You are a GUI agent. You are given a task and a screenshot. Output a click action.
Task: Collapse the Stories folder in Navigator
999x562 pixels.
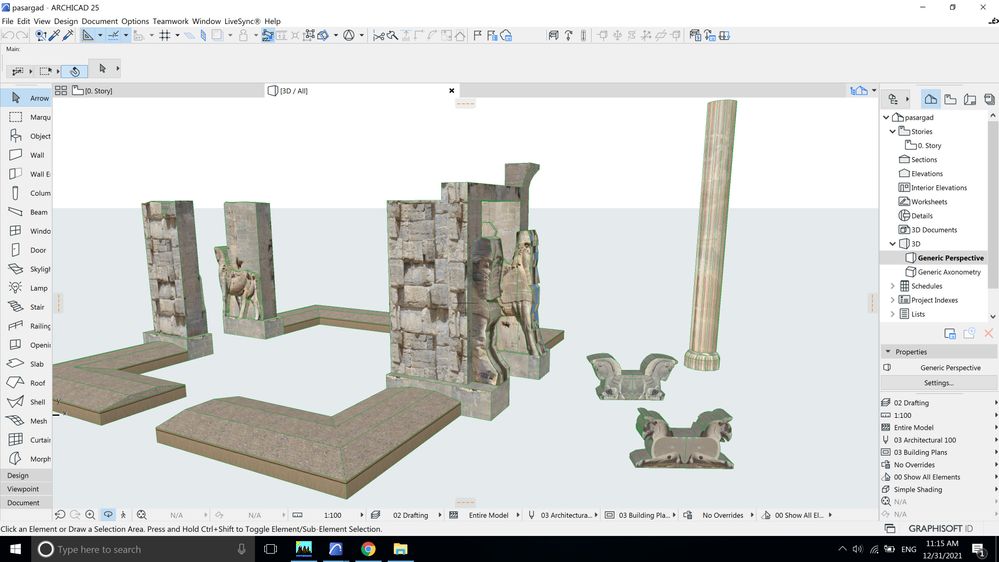pyautogui.click(x=893, y=131)
